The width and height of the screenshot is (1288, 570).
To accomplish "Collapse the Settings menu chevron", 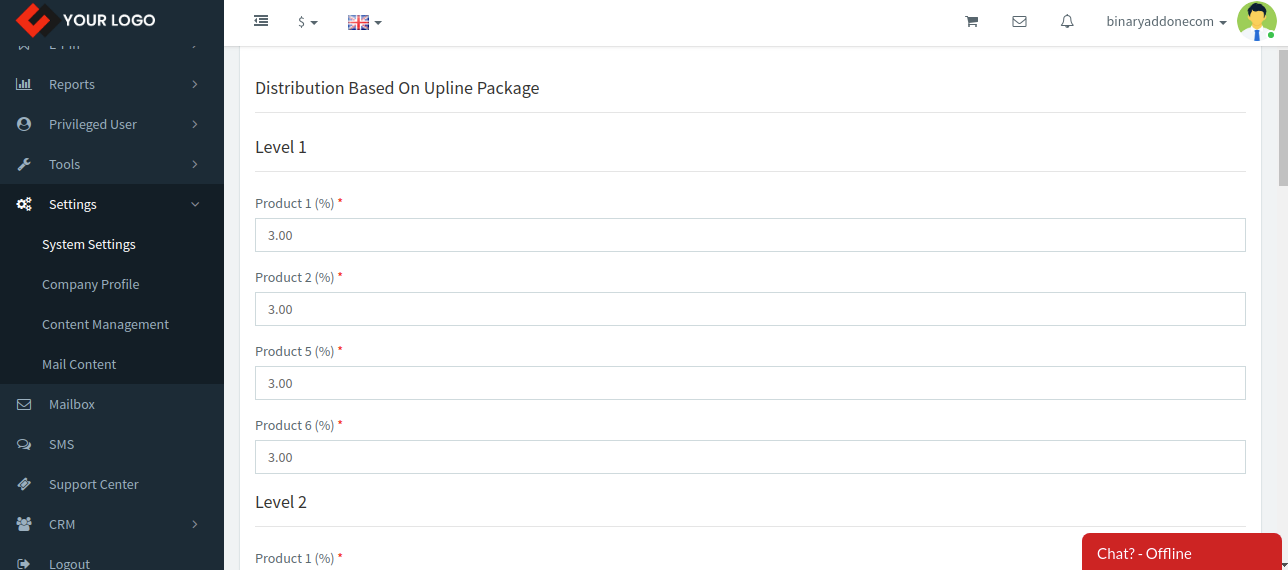I will 195,204.
